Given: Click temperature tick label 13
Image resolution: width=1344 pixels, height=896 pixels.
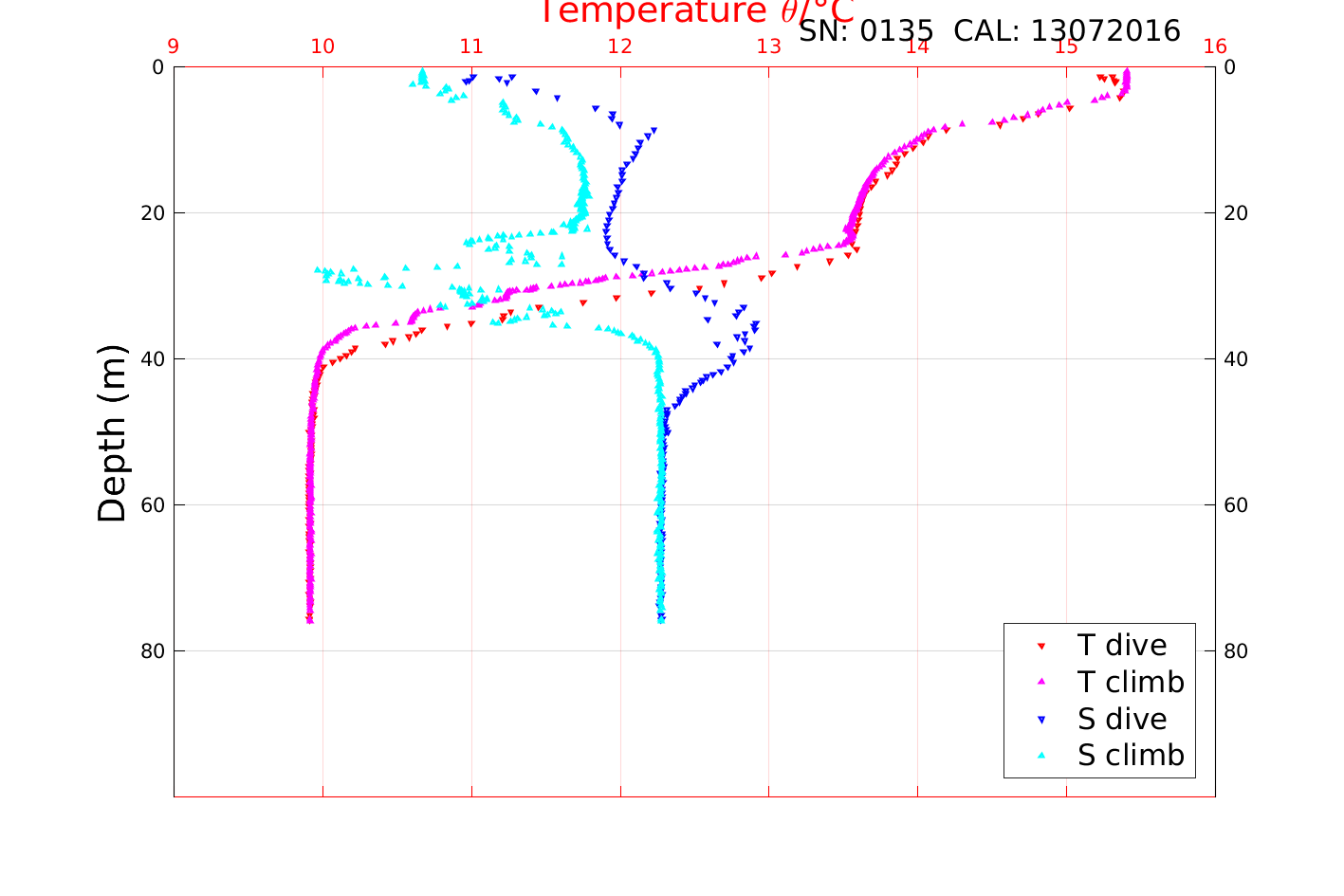Looking at the screenshot, I should click(x=769, y=46).
